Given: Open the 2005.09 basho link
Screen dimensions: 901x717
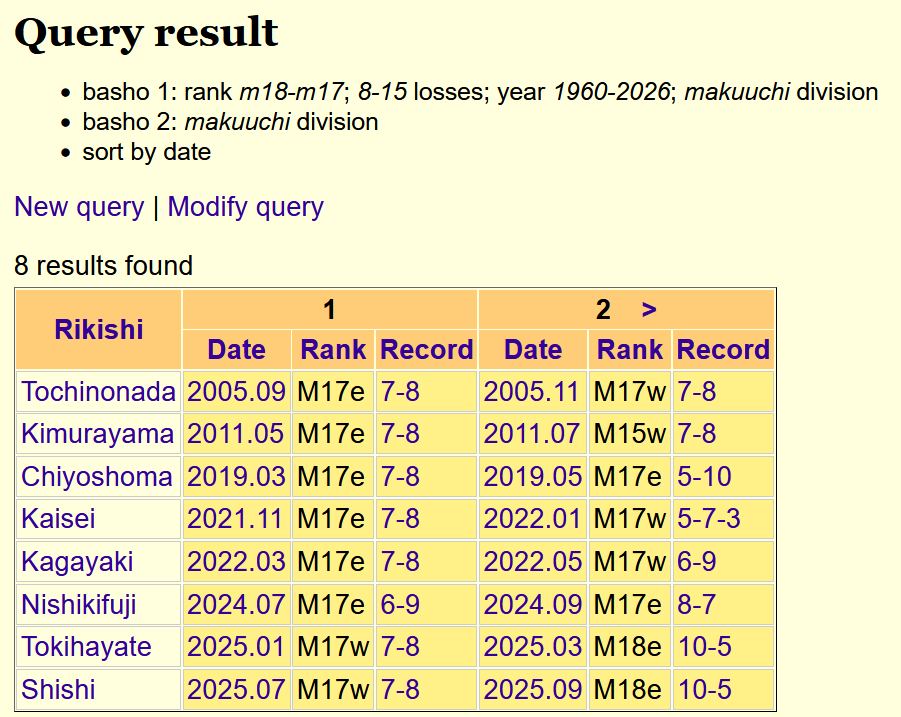Looking at the screenshot, I should 236,392.
